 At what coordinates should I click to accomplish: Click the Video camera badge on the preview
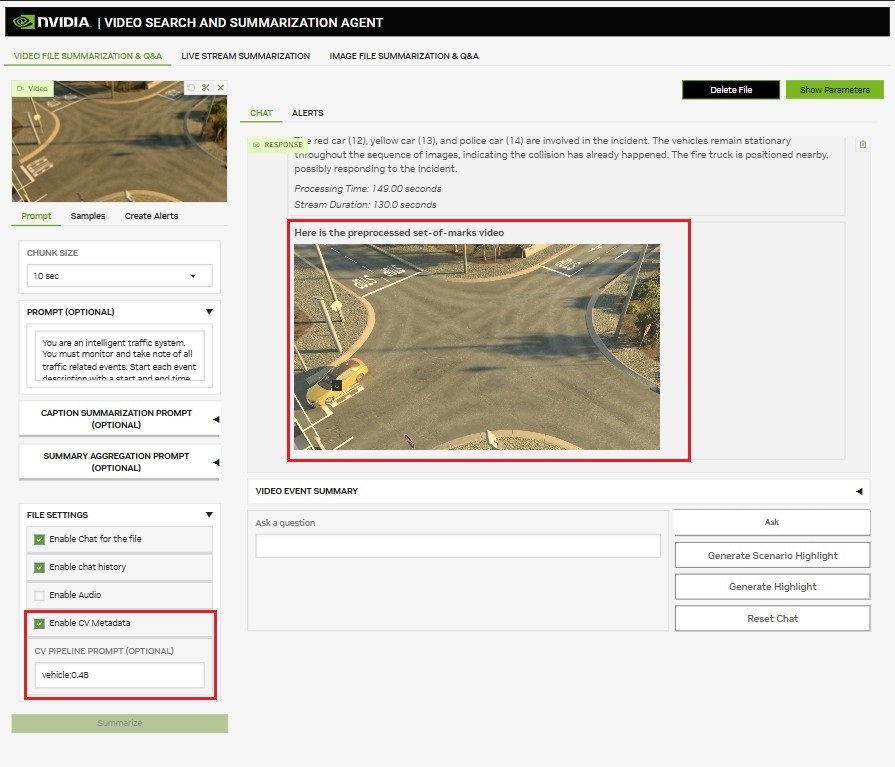coord(34,88)
